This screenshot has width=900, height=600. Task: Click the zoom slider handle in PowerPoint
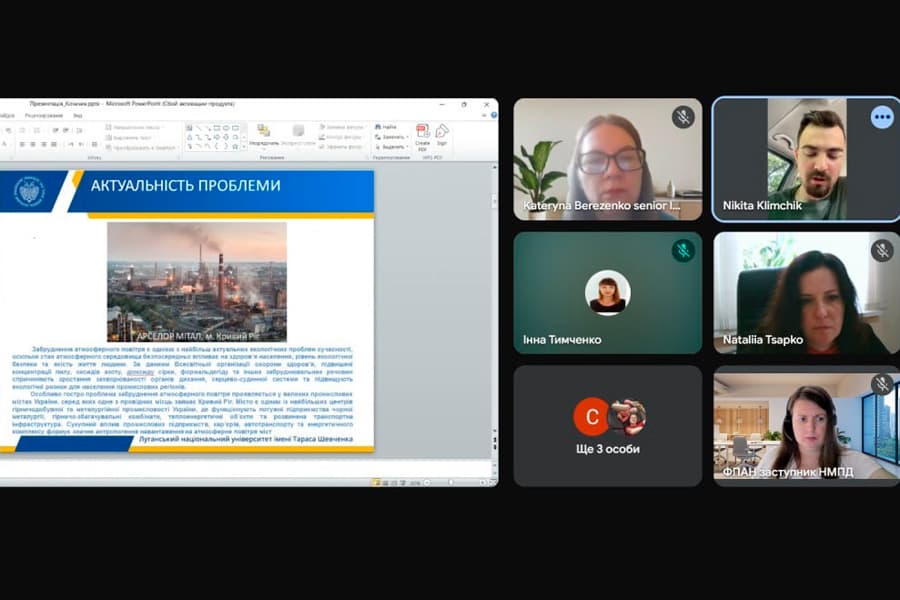coord(451,483)
